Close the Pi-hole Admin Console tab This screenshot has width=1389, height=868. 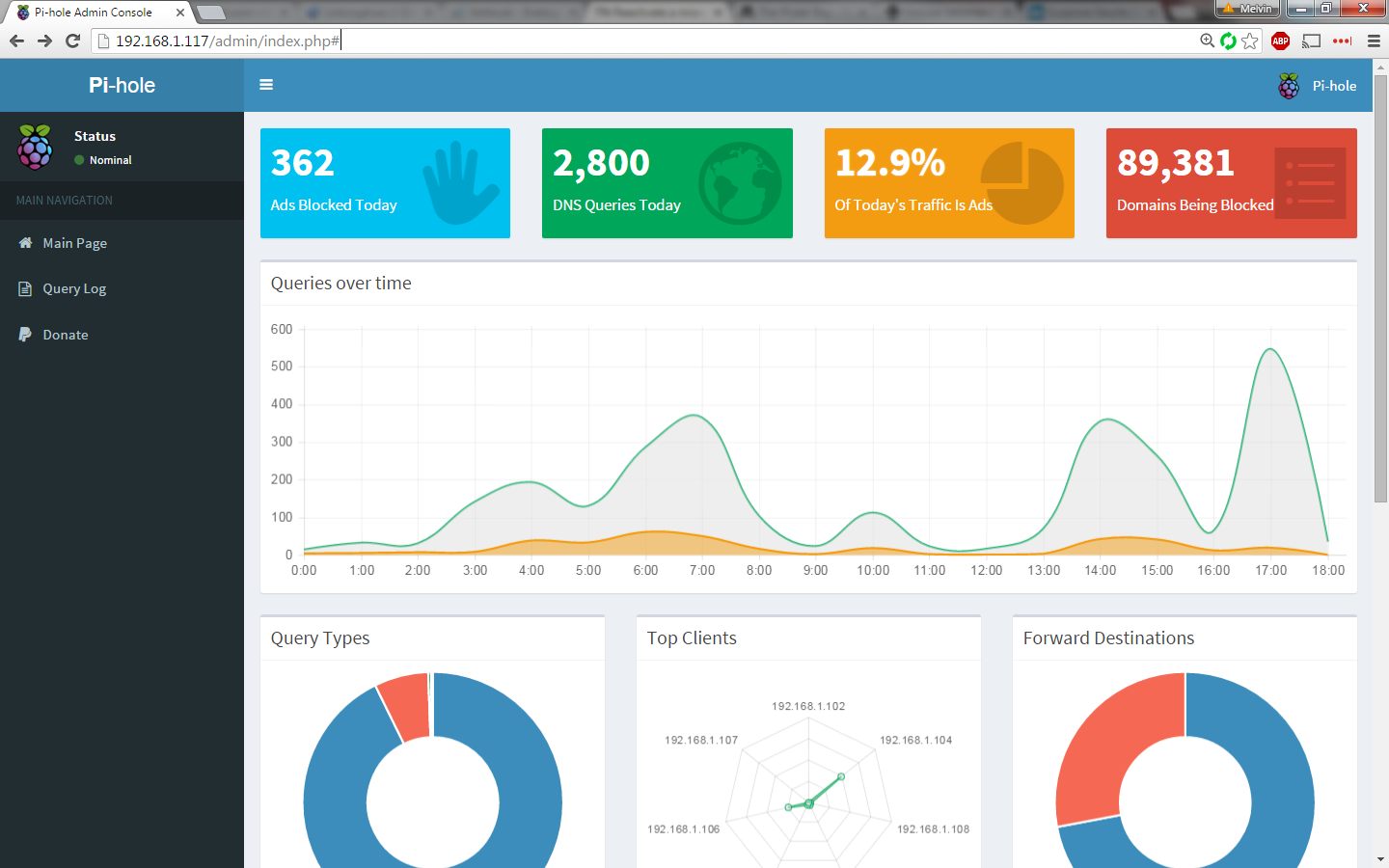[180, 13]
